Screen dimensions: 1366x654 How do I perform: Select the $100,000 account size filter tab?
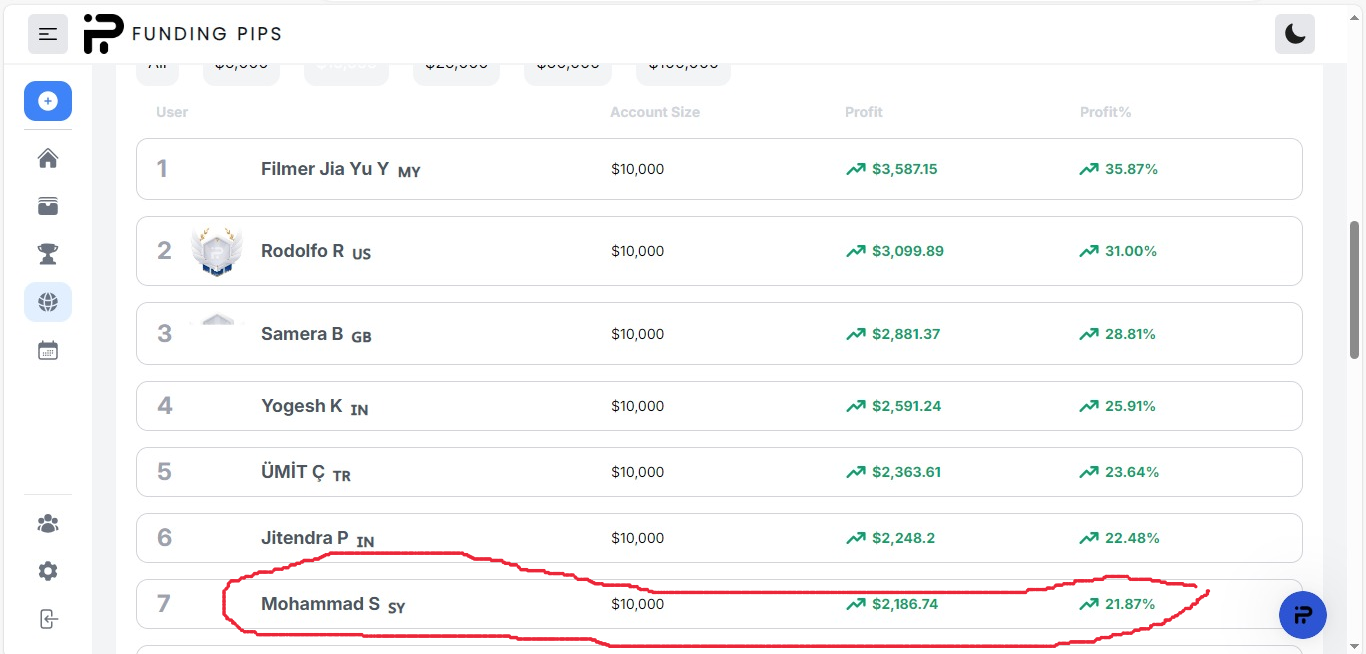point(683,70)
